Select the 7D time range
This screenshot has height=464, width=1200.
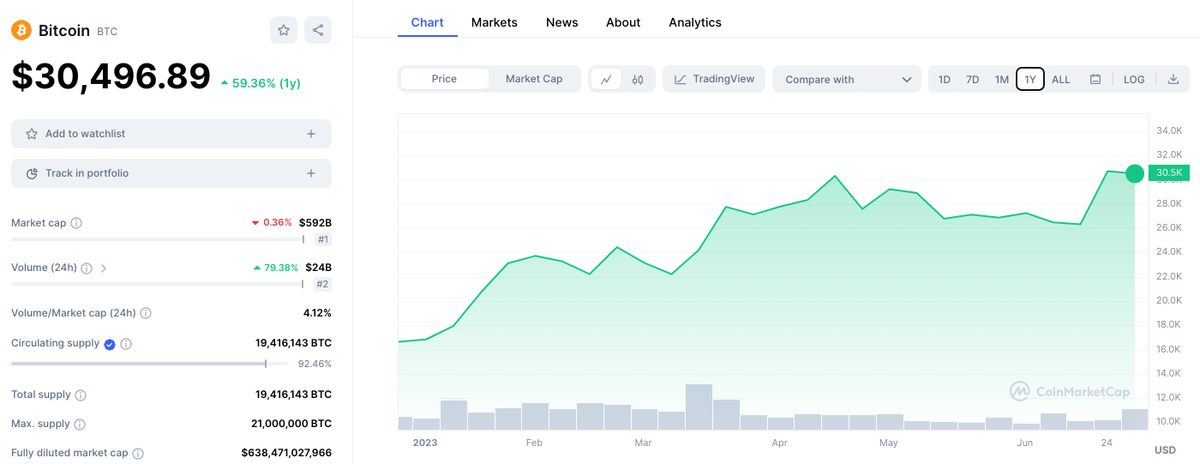[x=972, y=79]
